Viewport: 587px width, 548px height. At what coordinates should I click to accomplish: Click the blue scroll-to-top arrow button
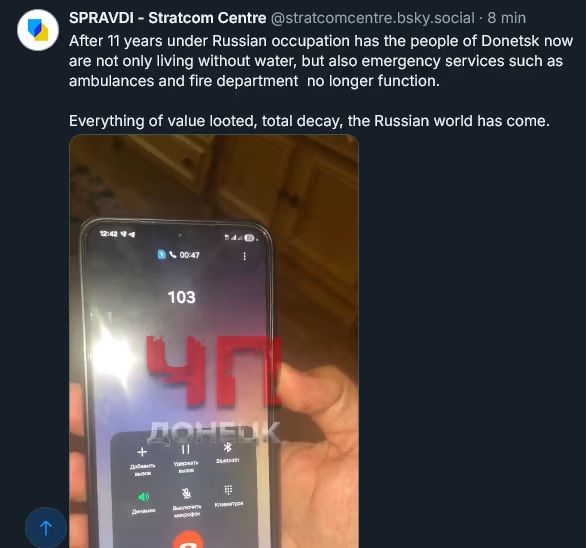pyautogui.click(x=46, y=528)
